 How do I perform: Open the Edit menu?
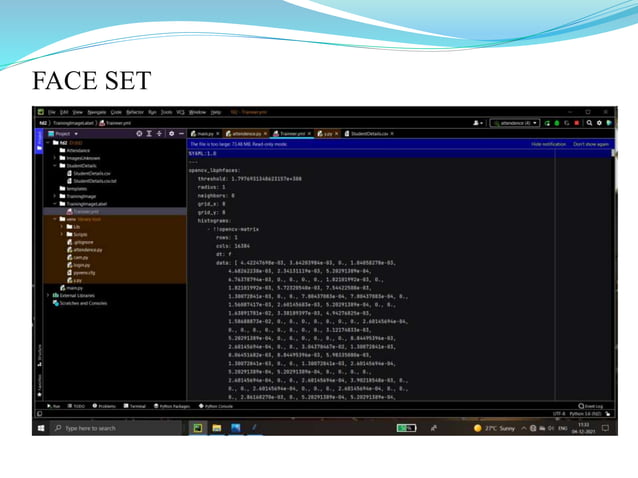[x=64, y=112]
